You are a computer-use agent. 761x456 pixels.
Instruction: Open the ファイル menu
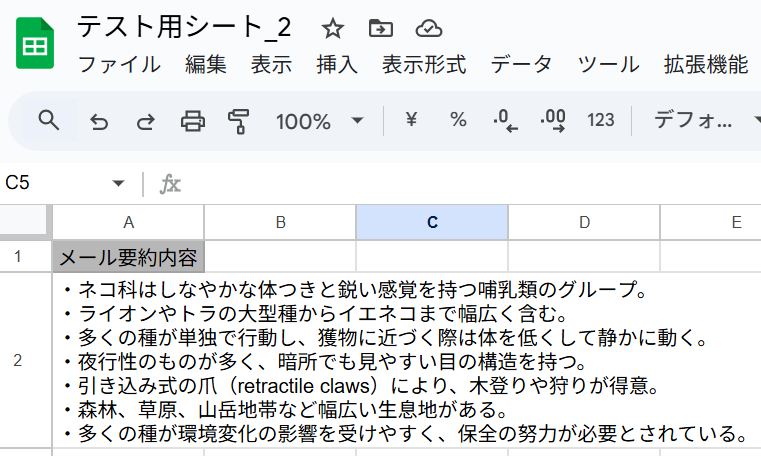tap(119, 65)
